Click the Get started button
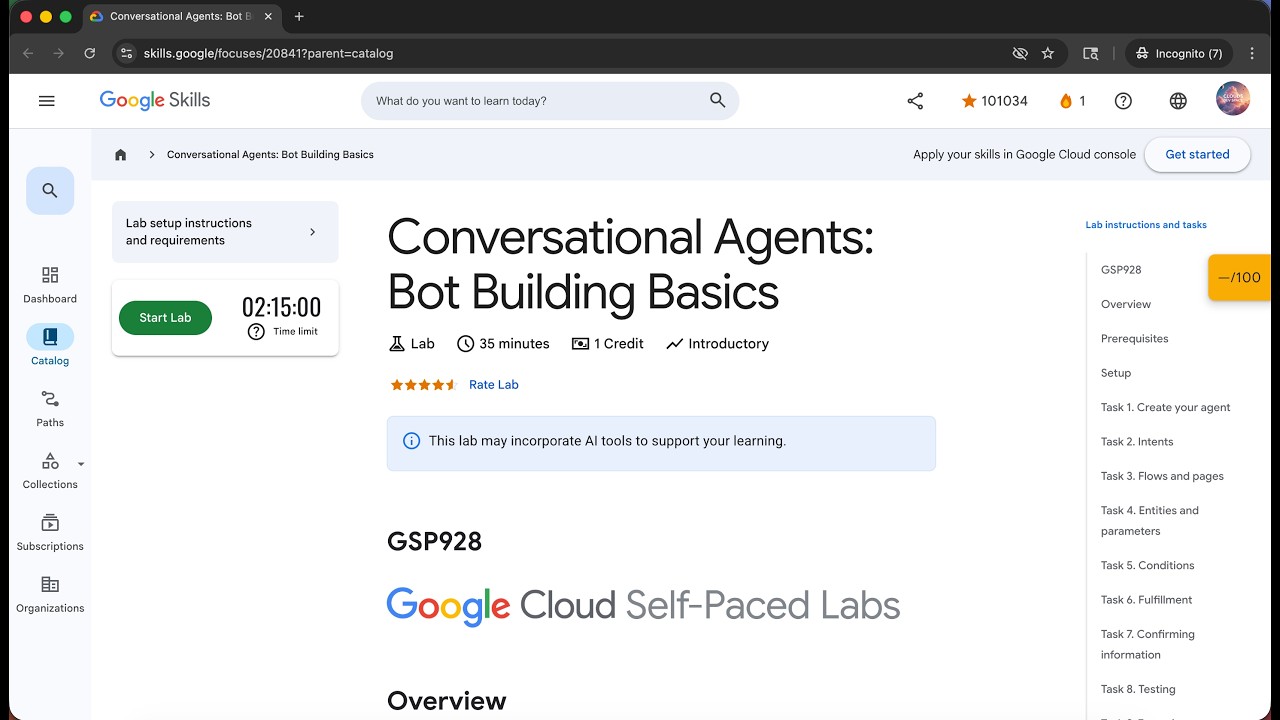 pos(1197,155)
